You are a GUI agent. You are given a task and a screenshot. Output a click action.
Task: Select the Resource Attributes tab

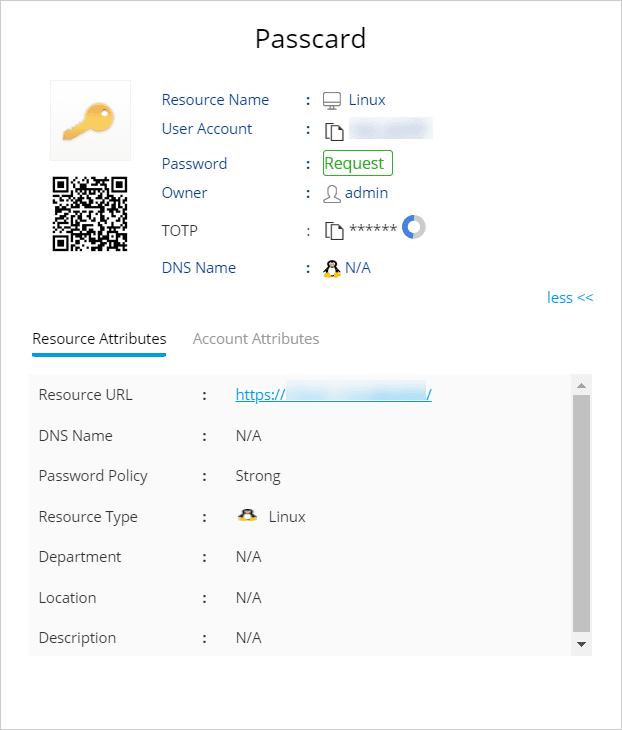pyautogui.click(x=99, y=339)
